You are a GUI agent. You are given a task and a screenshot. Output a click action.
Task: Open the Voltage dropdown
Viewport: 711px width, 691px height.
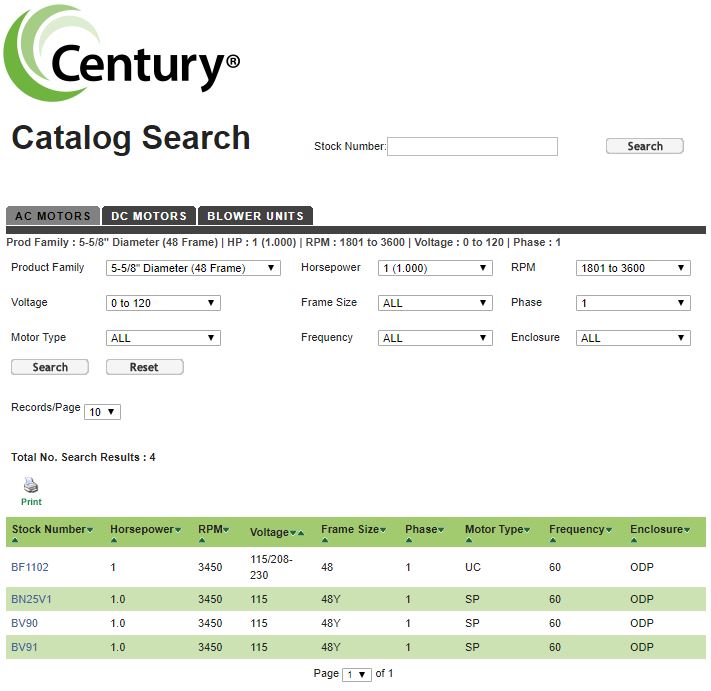tap(163, 303)
